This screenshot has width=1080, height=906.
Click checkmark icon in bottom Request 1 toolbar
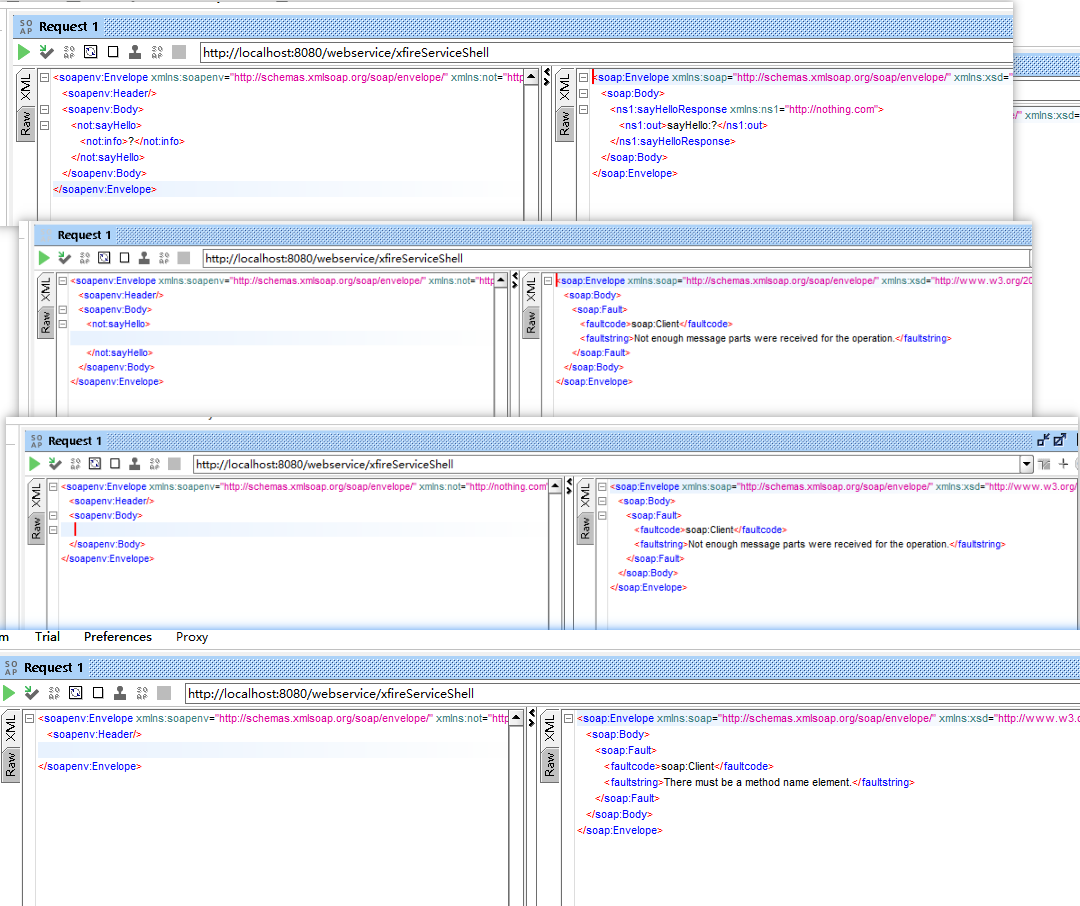[x=32, y=692]
